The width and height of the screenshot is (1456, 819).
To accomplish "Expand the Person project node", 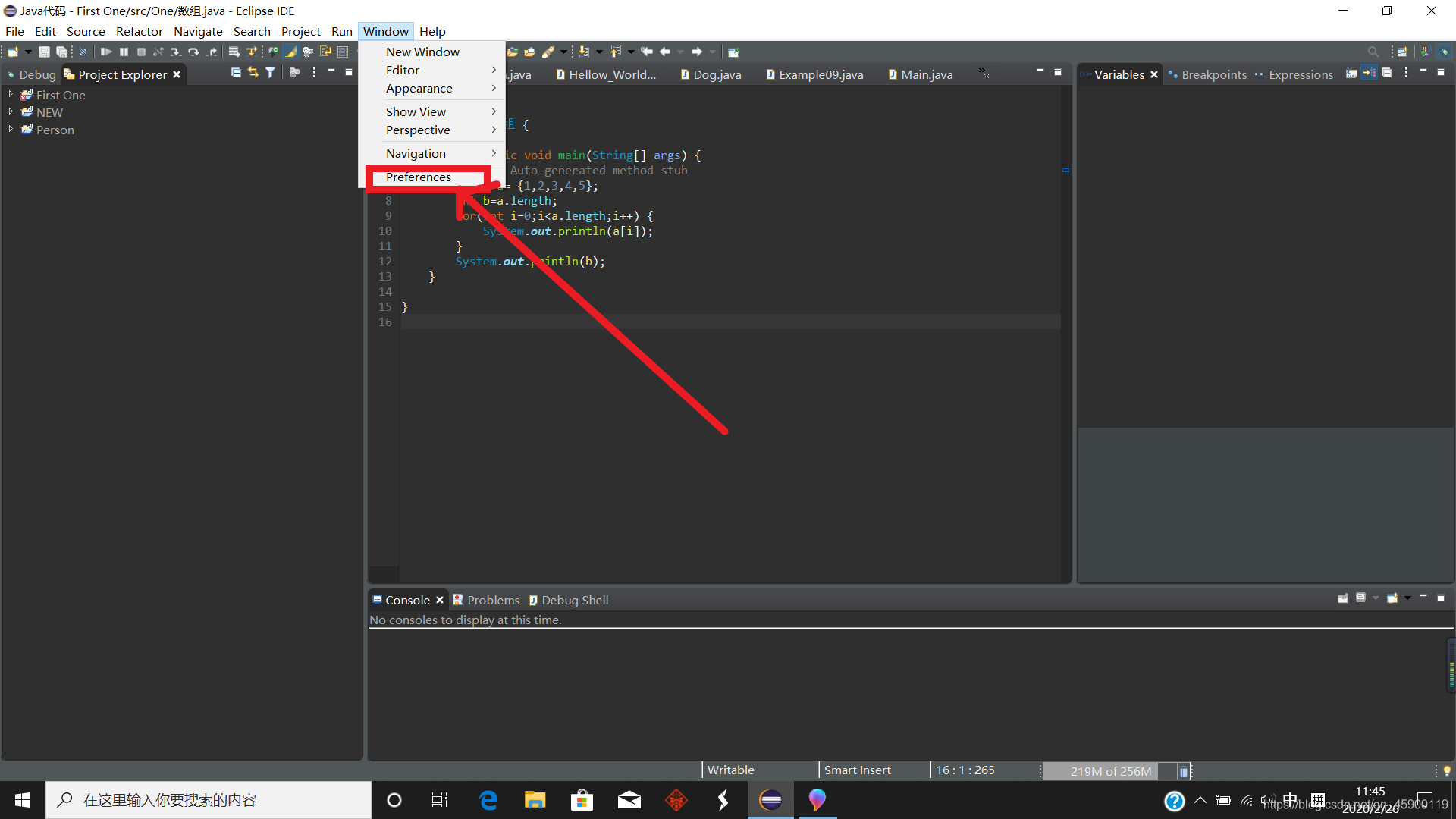I will (11, 129).
